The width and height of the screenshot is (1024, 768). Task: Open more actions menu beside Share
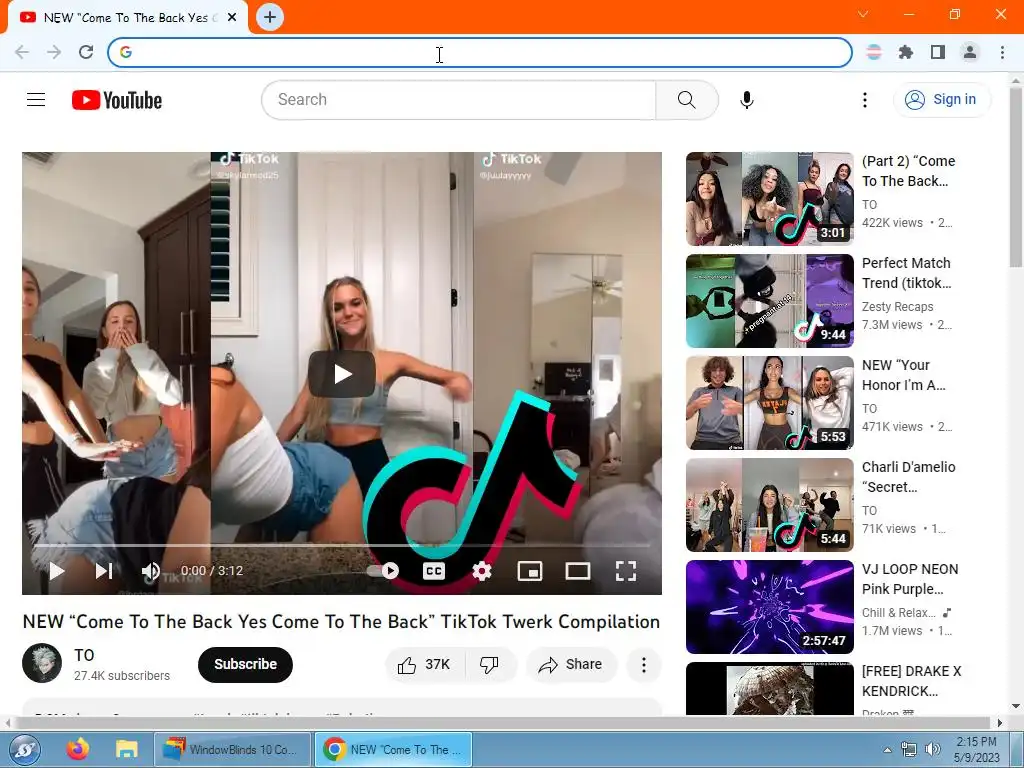pyautogui.click(x=643, y=665)
